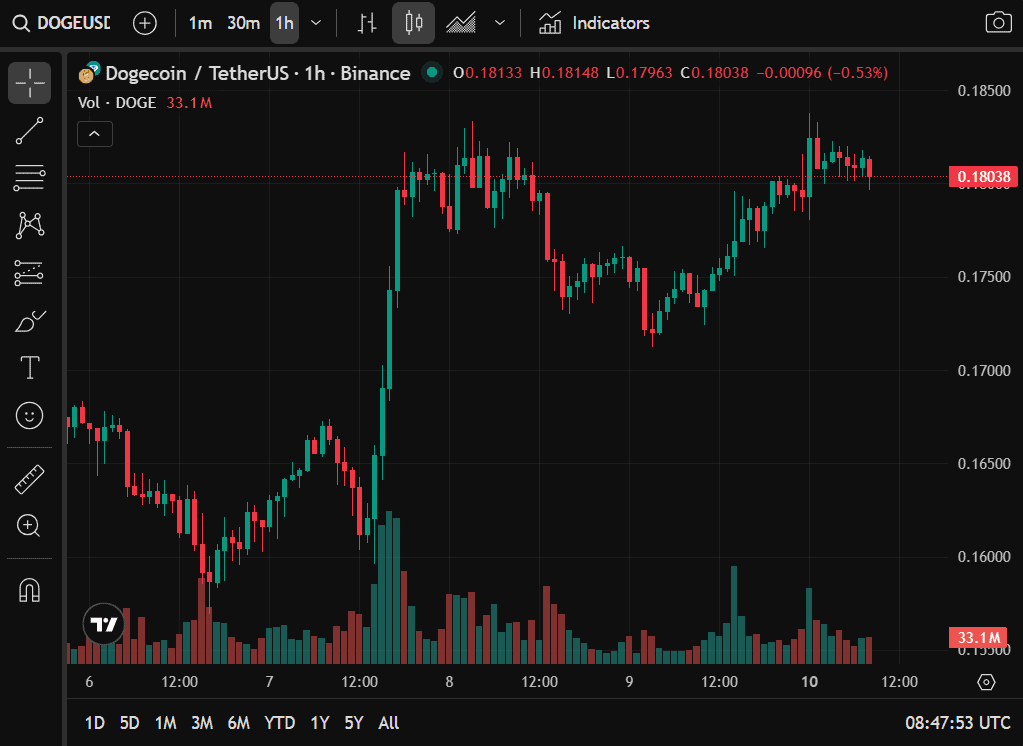Select the Trend line drawing tool
The width and height of the screenshot is (1023, 746).
click(x=29, y=130)
